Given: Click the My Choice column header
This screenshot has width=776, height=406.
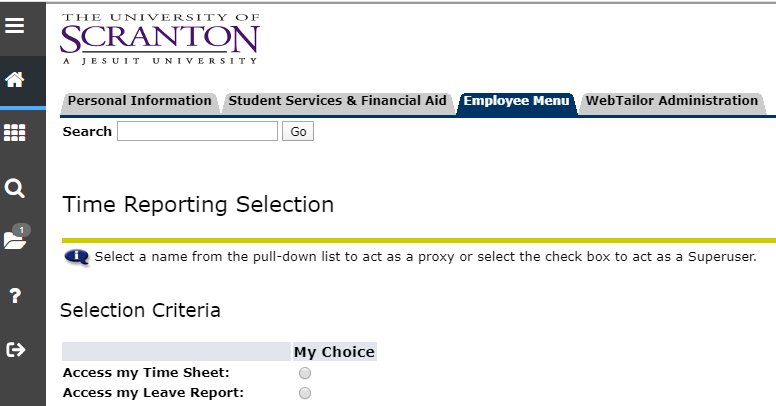Looking at the screenshot, I should pyautogui.click(x=334, y=352).
